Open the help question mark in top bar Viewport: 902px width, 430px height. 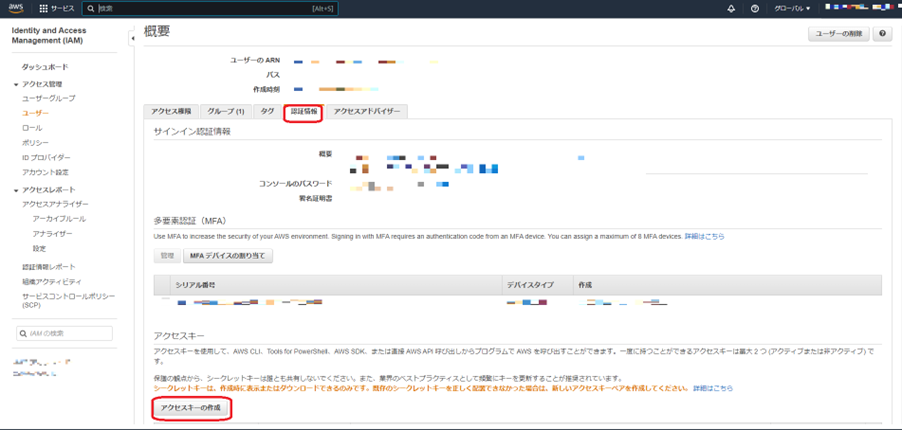click(755, 8)
